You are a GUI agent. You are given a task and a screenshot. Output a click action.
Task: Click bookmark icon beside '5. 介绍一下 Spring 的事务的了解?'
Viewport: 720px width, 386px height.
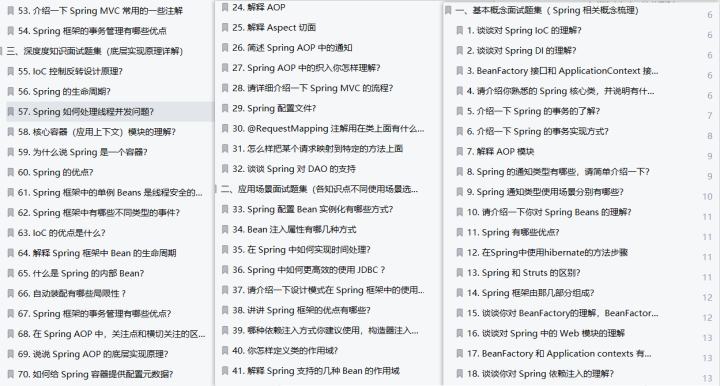[x=460, y=111]
